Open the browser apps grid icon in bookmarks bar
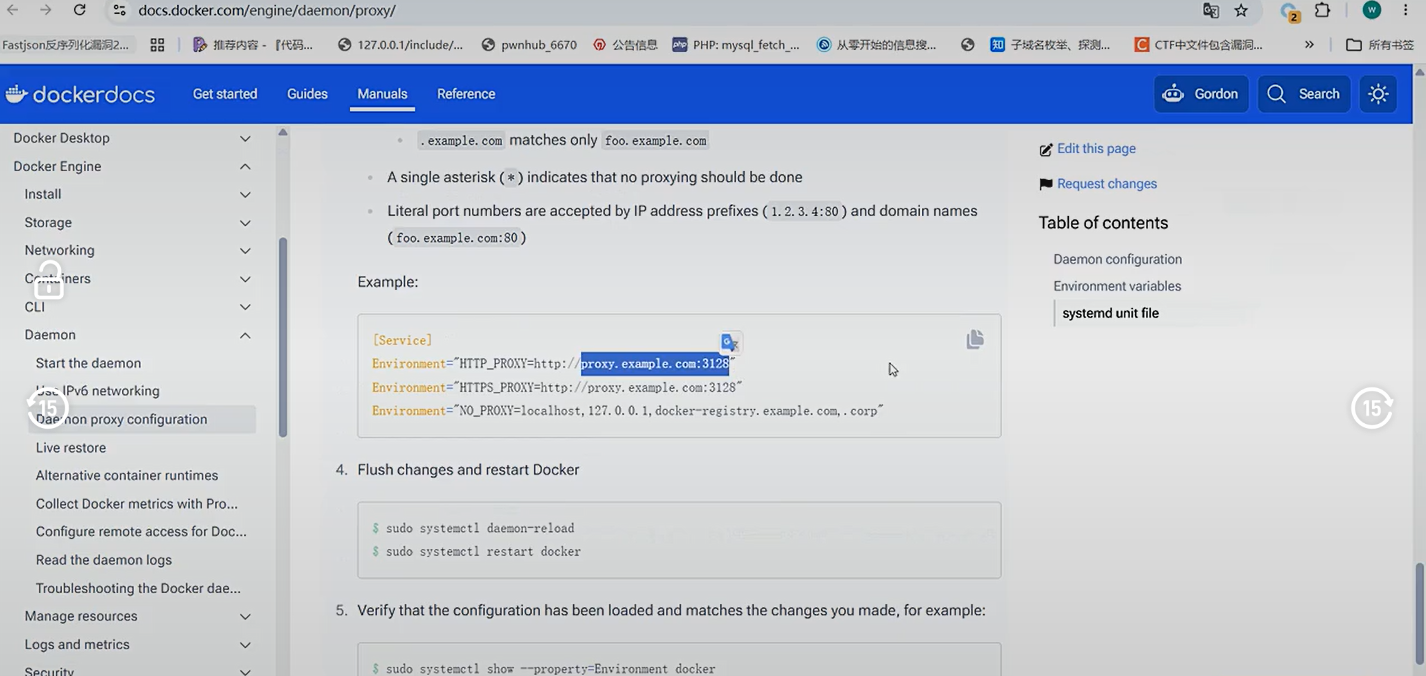This screenshot has height=676, width=1426. pos(157,44)
